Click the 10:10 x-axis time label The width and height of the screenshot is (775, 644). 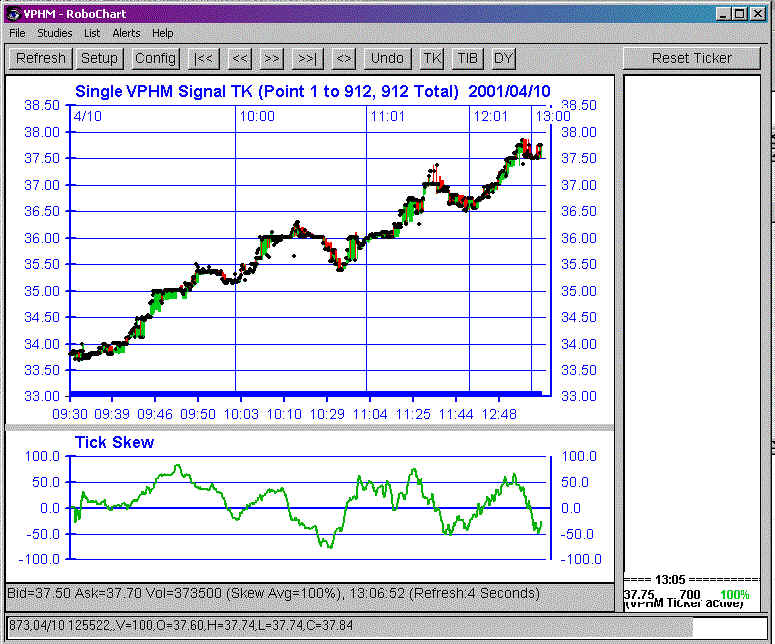click(284, 414)
